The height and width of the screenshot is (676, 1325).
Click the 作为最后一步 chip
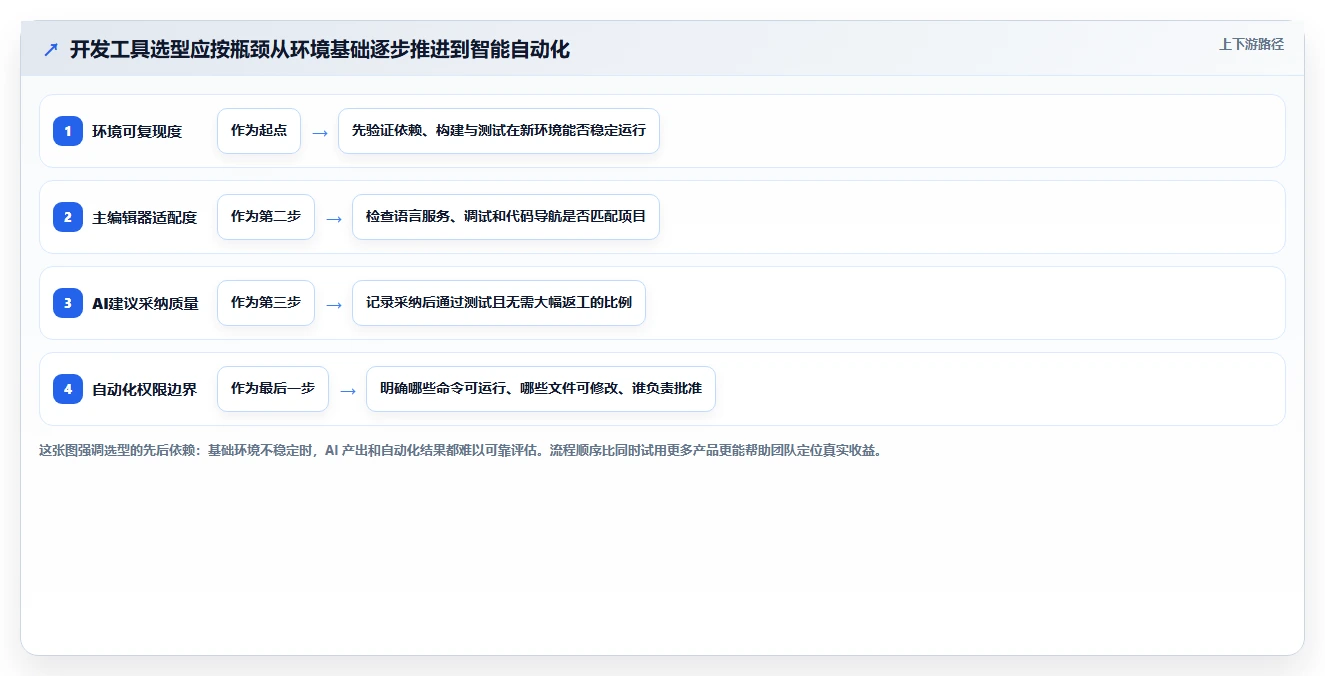273,389
